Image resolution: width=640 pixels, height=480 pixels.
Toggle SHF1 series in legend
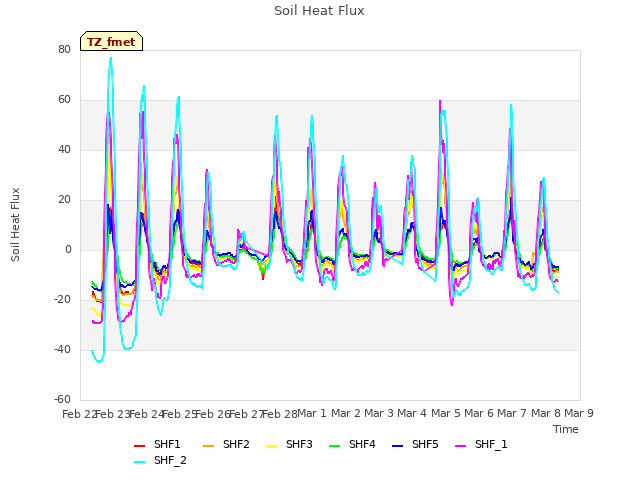(157, 444)
